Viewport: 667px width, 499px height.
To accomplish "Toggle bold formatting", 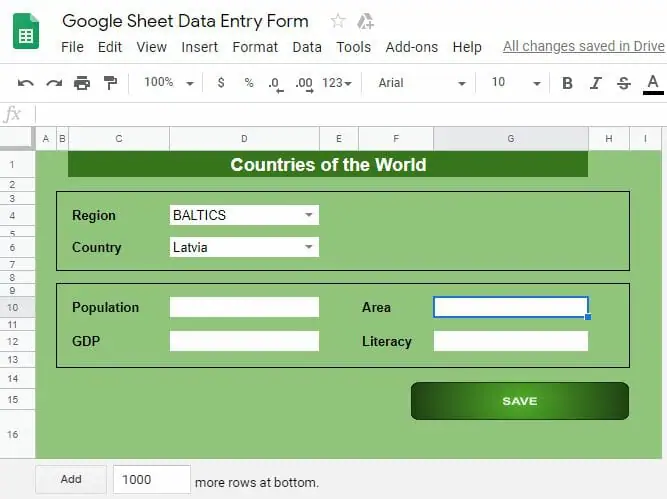I will coord(567,83).
